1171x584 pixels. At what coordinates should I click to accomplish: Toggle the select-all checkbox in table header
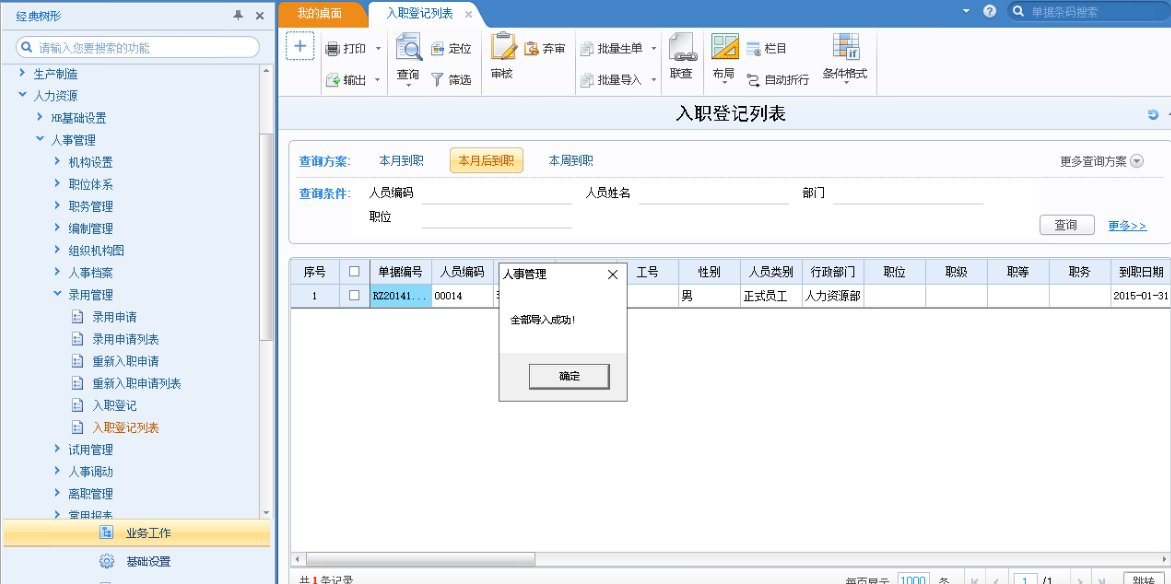(354, 271)
